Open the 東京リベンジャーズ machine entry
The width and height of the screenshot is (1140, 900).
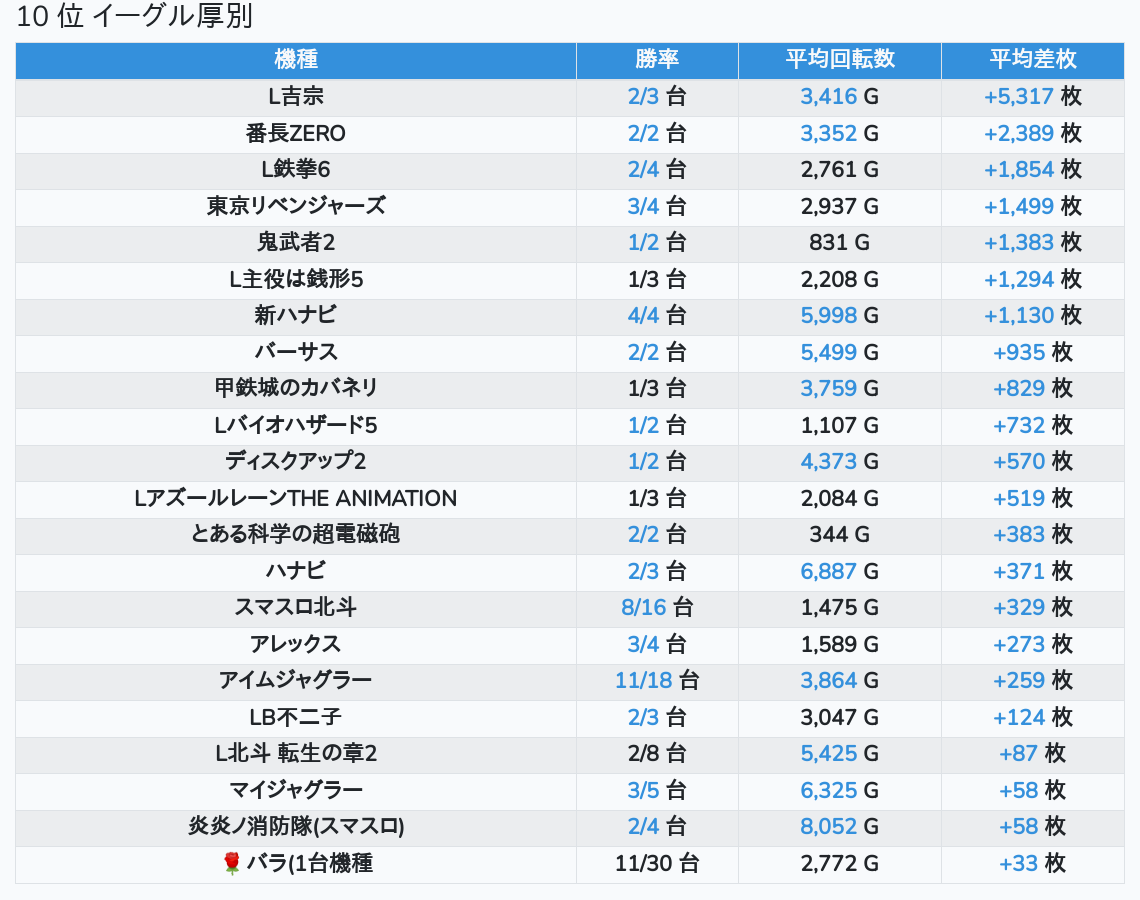tap(296, 206)
